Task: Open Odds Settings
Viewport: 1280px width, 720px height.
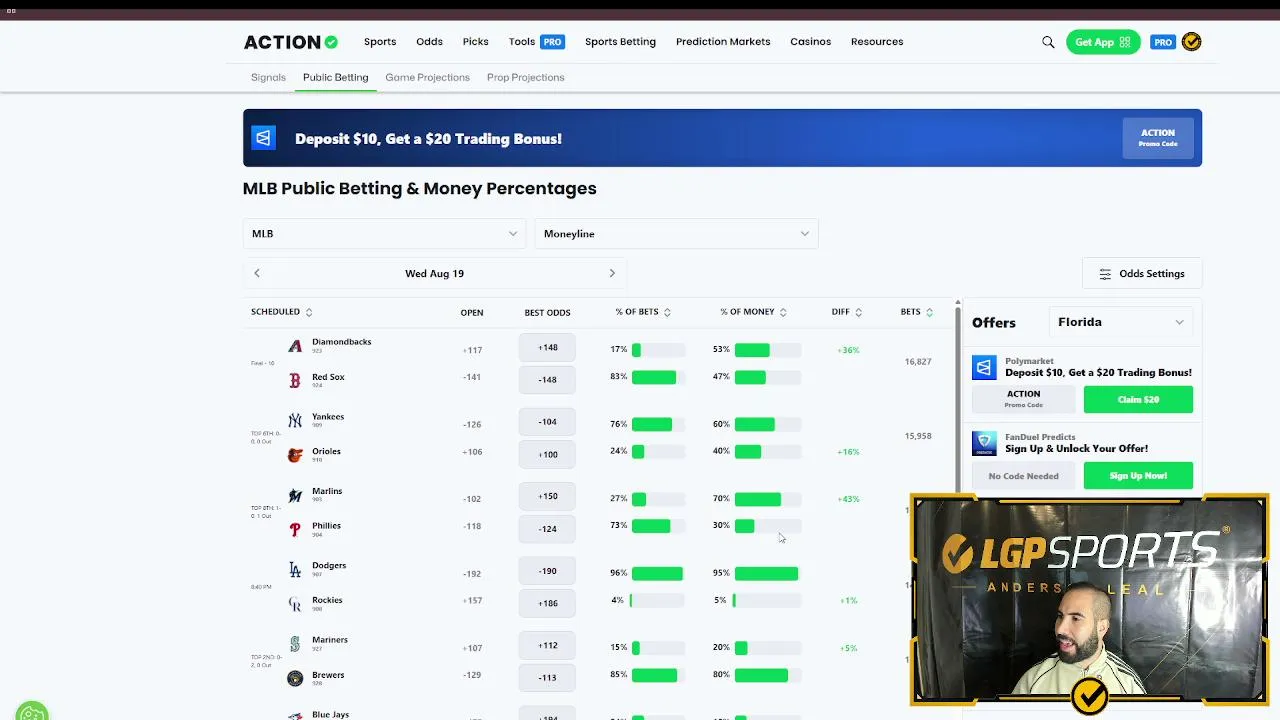Action: (1142, 274)
